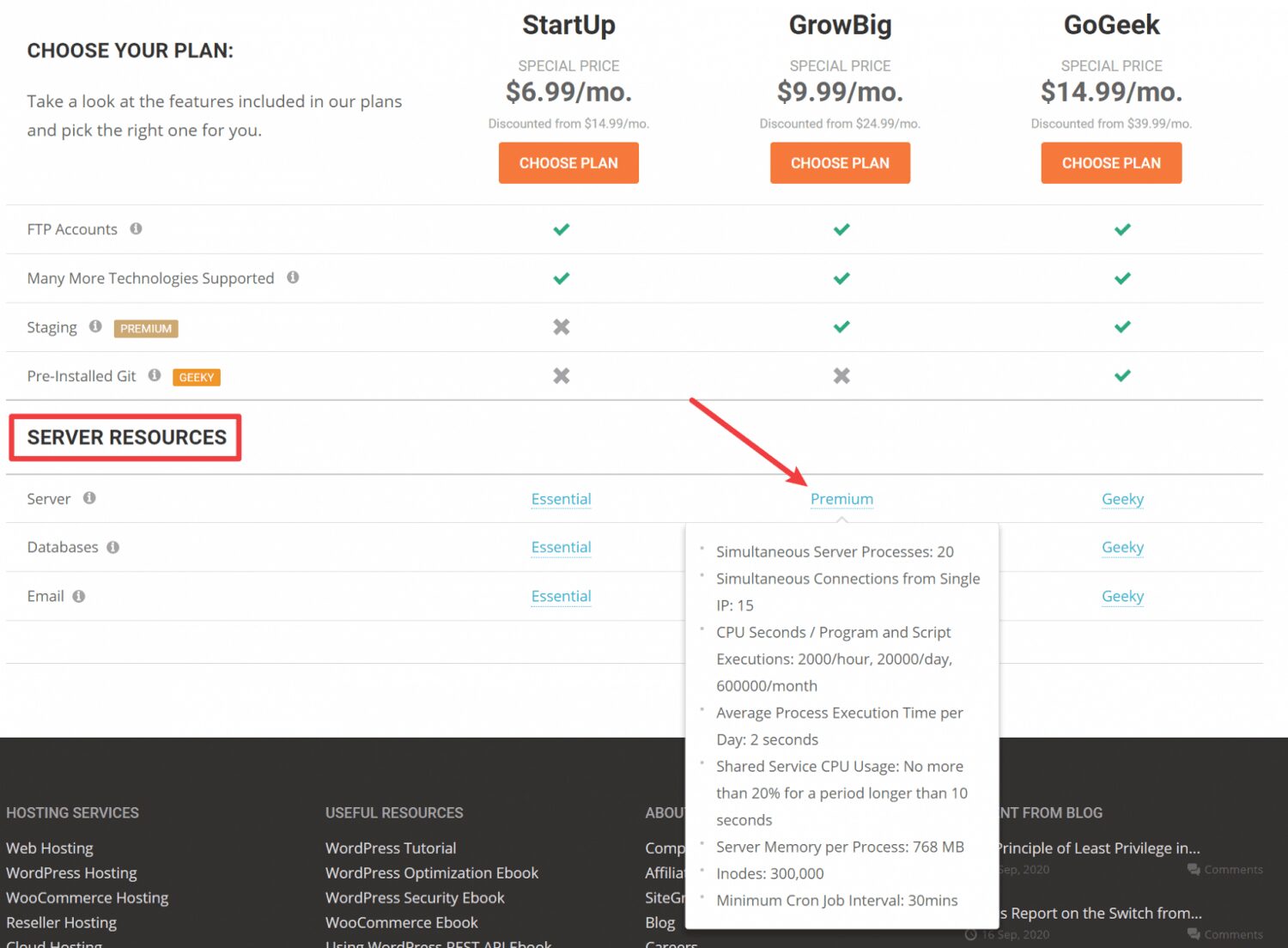Open the Blog link in the footer

pos(659,923)
